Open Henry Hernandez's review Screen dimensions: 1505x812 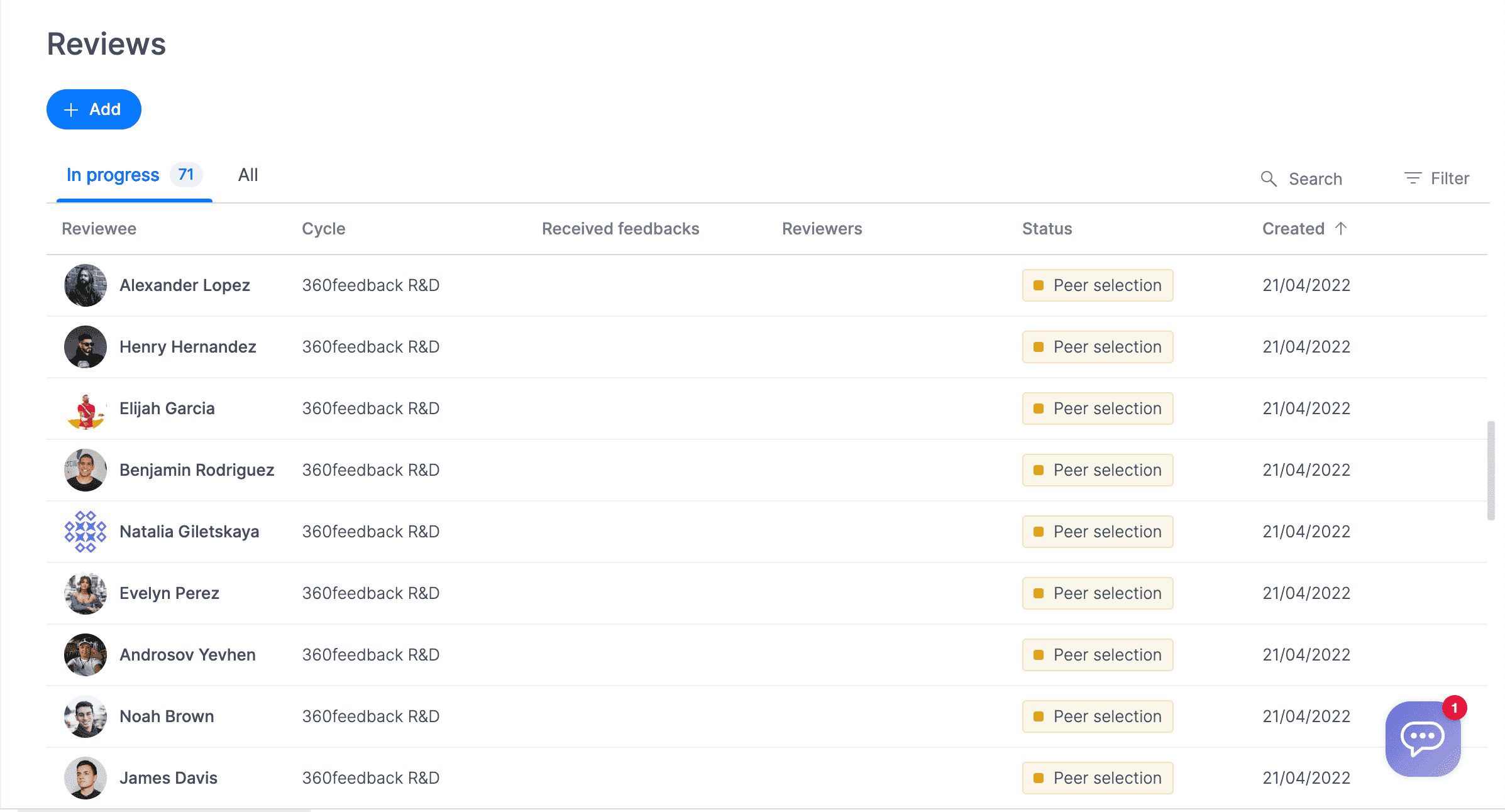[x=187, y=347]
